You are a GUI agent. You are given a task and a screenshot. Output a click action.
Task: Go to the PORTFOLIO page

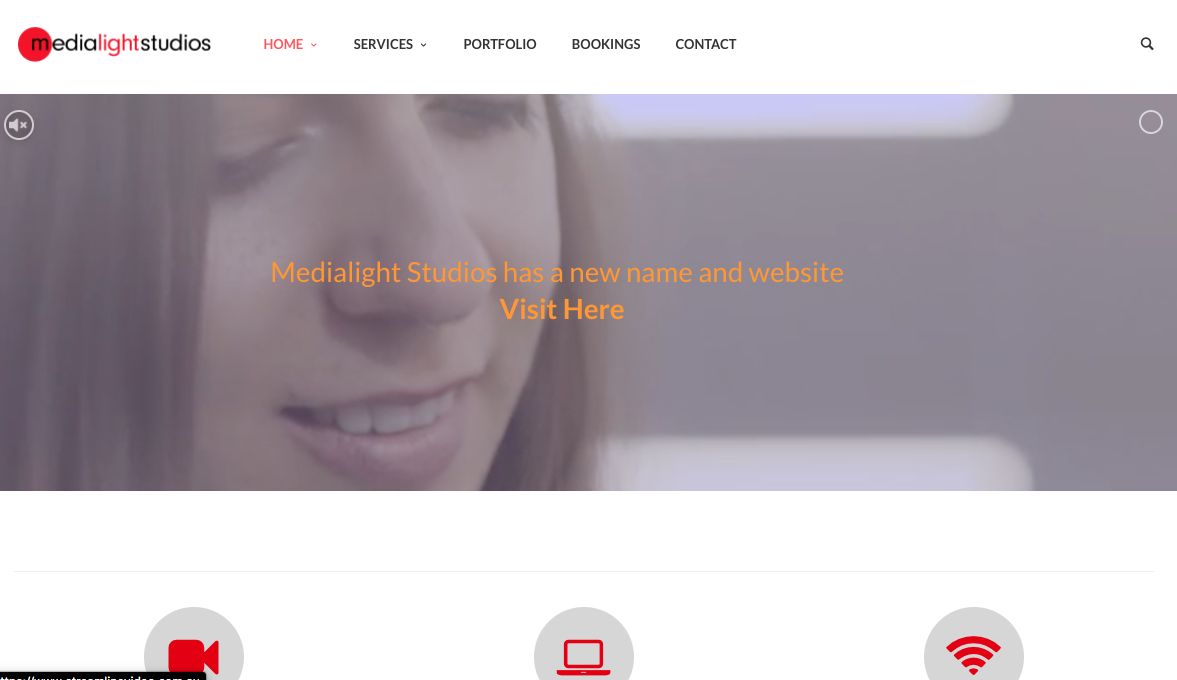pos(499,44)
